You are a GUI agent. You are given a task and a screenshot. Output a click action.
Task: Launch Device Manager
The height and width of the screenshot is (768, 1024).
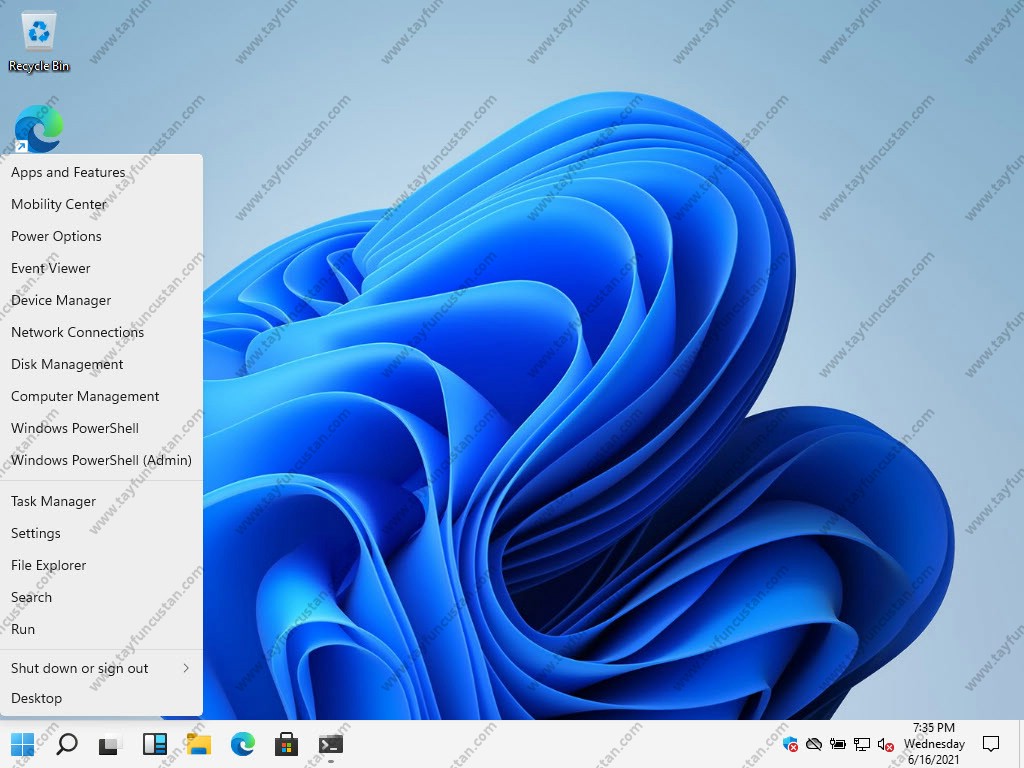(x=101, y=300)
